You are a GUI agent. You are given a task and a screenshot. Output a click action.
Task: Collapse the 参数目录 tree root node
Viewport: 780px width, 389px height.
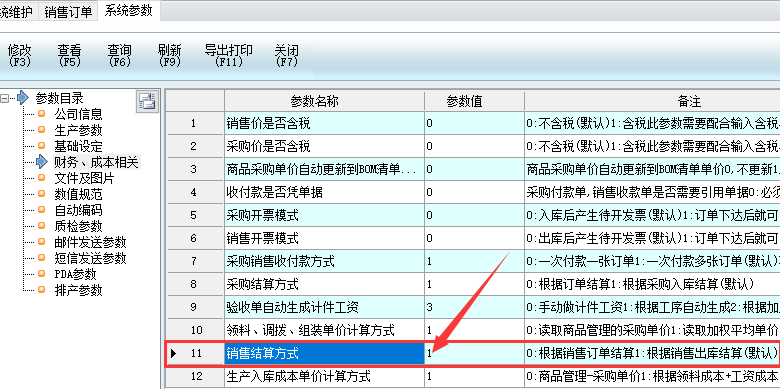tap(4, 98)
